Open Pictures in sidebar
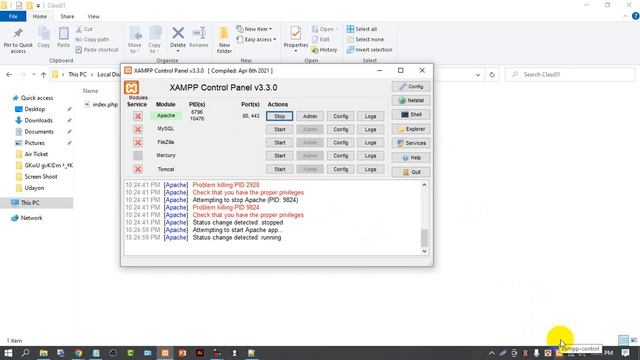The image size is (640, 360). coord(30,143)
